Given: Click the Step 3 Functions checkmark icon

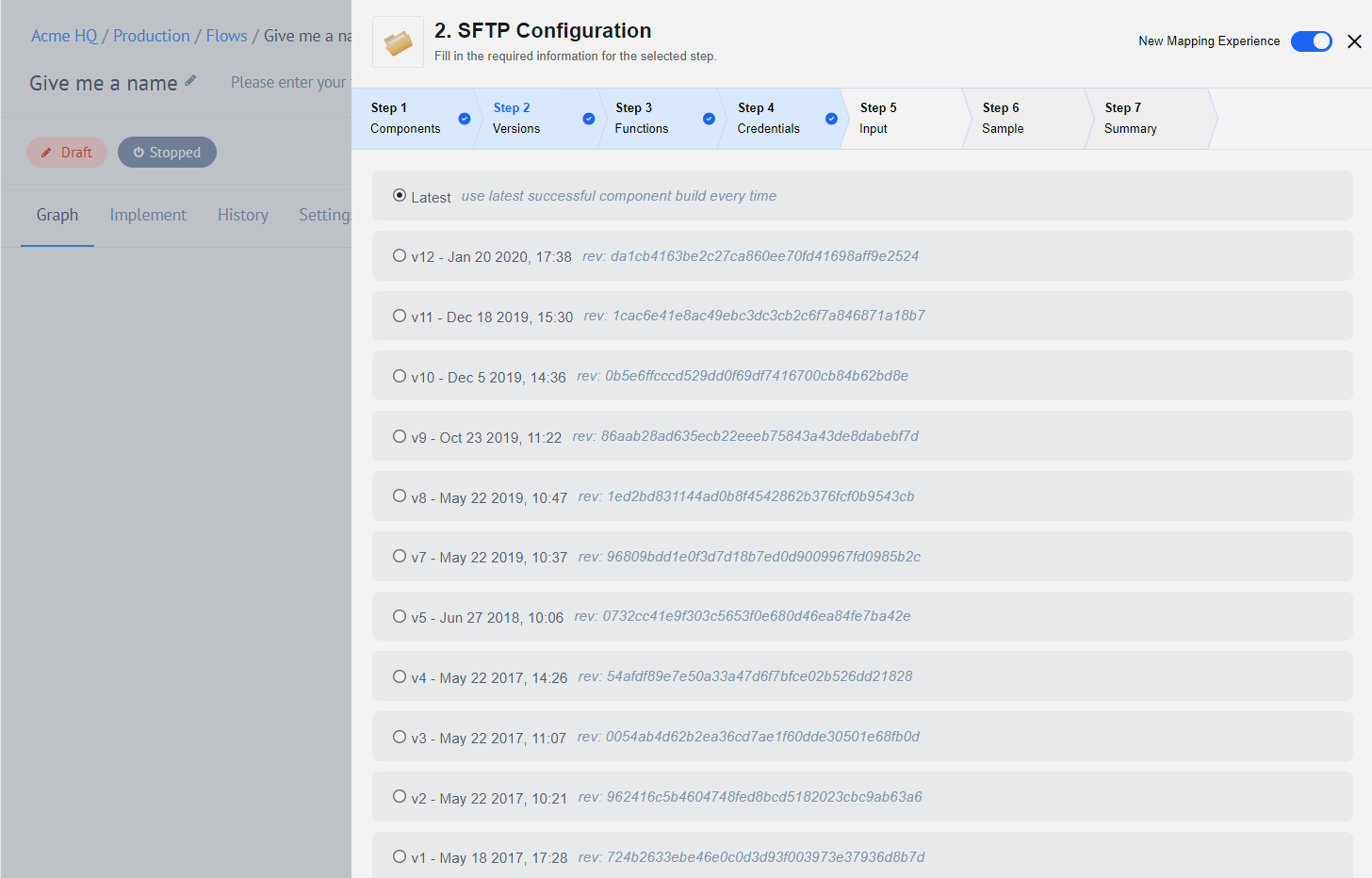Looking at the screenshot, I should click(x=709, y=119).
